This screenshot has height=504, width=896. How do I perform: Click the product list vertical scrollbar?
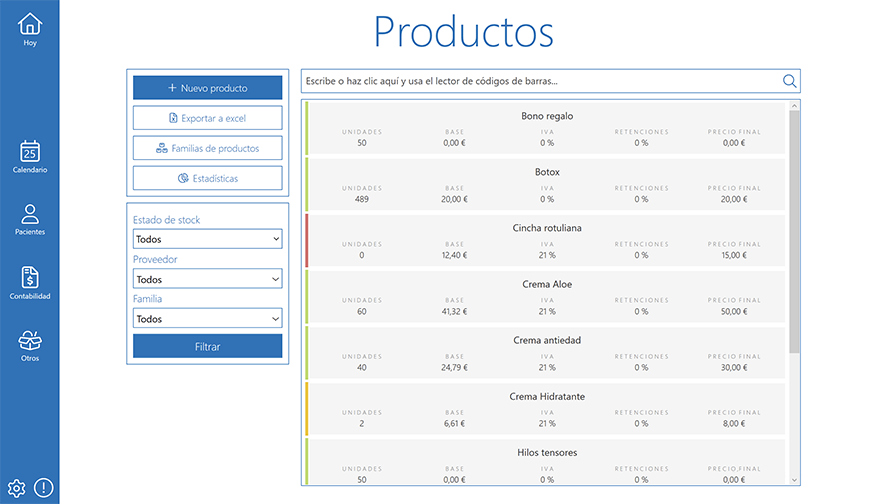[x=794, y=230]
